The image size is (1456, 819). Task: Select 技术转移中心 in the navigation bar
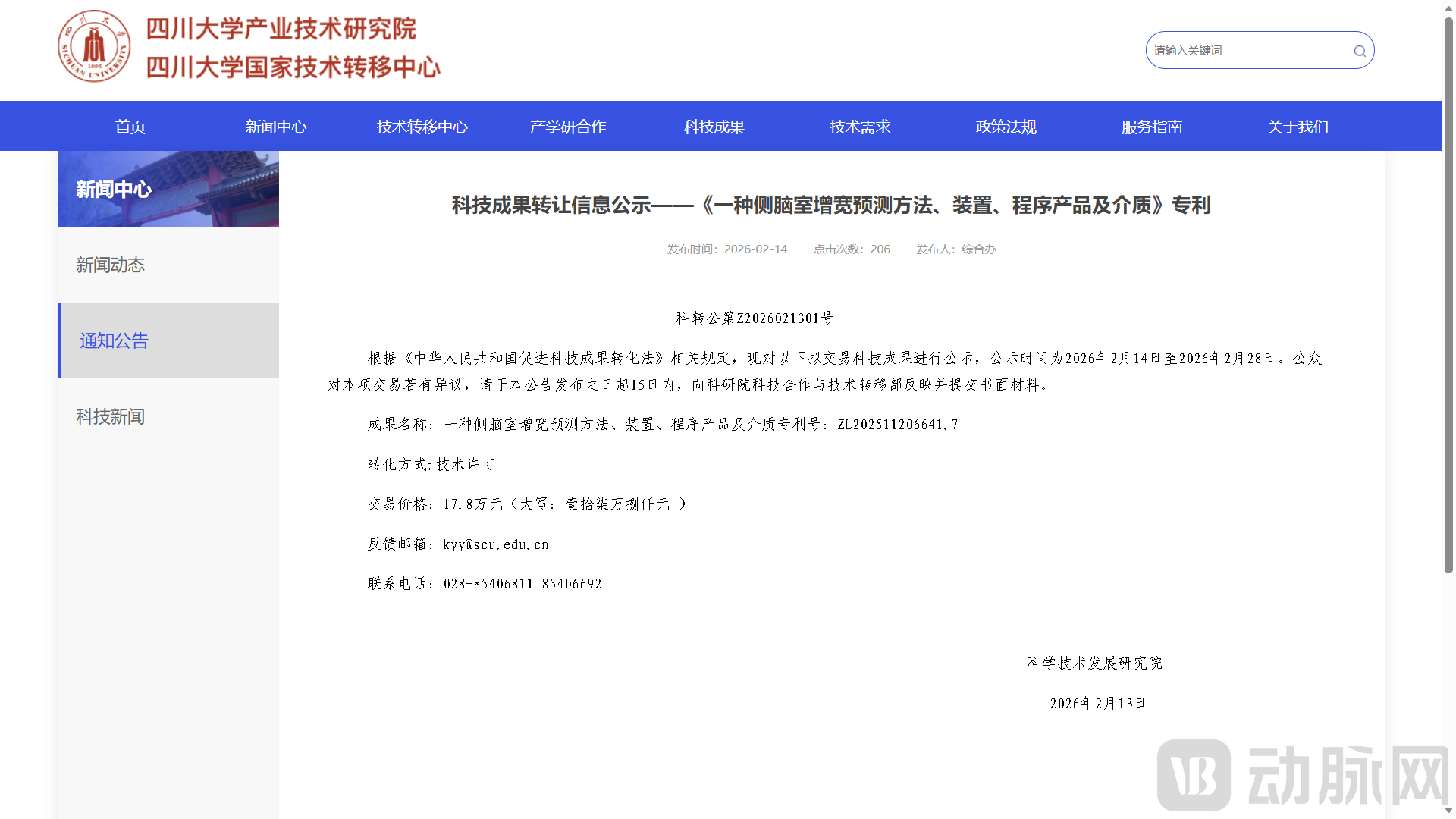[422, 127]
